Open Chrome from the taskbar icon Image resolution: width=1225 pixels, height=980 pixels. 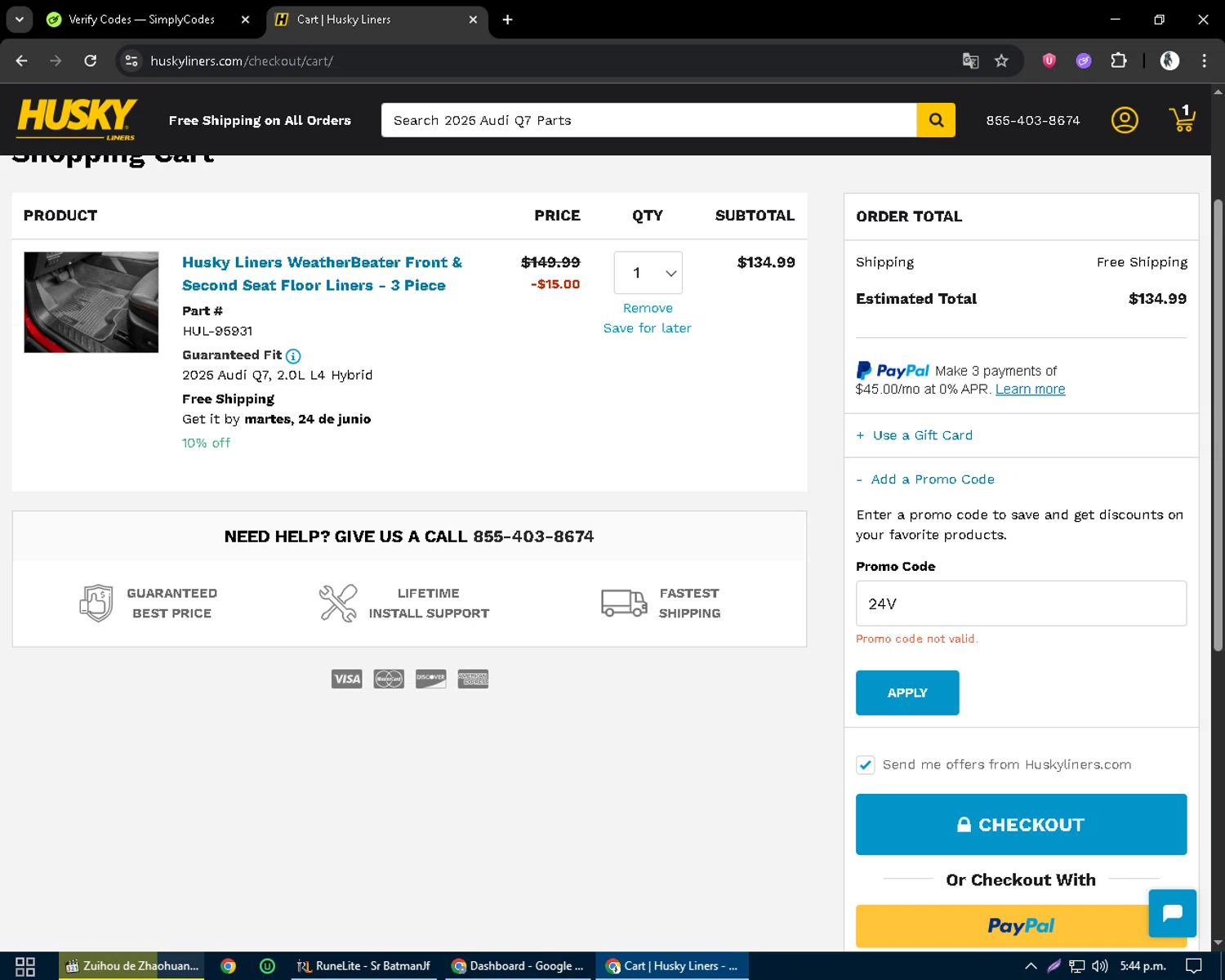(228, 966)
